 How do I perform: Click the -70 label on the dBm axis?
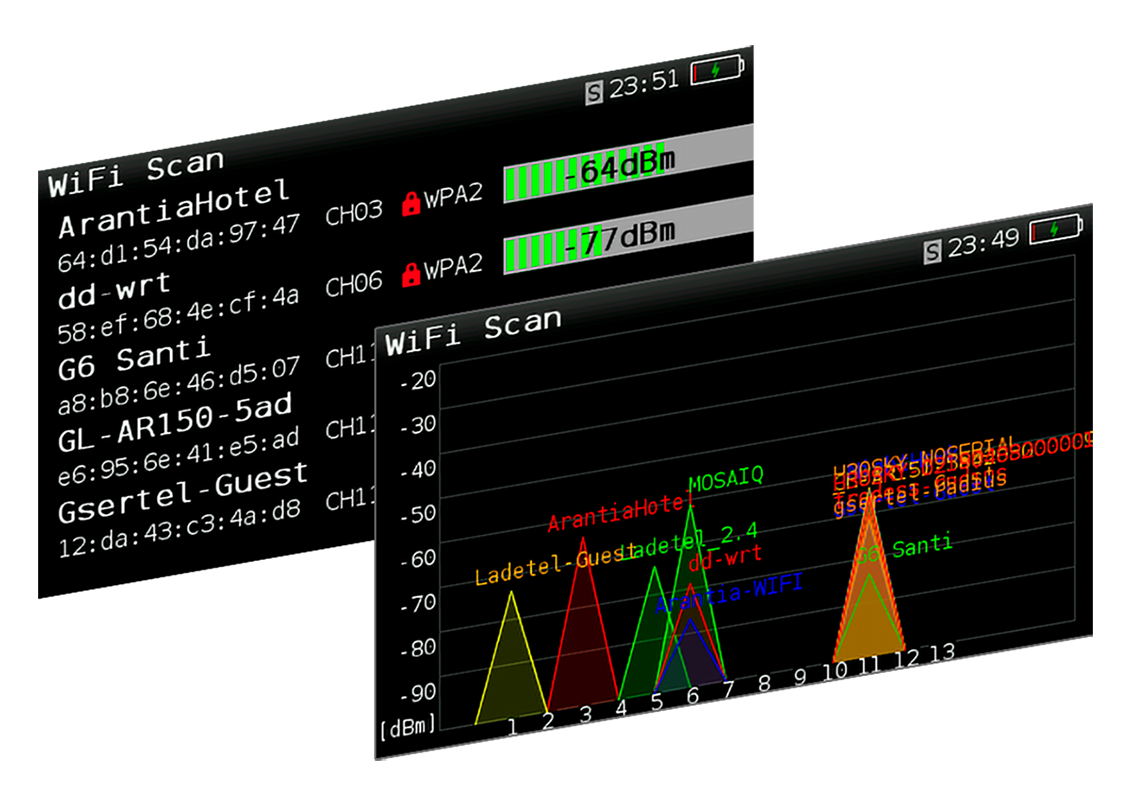[x=418, y=602]
